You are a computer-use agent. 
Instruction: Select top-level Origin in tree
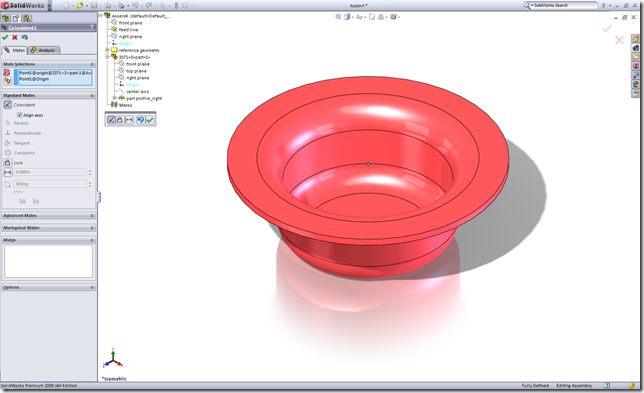click(x=125, y=44)
